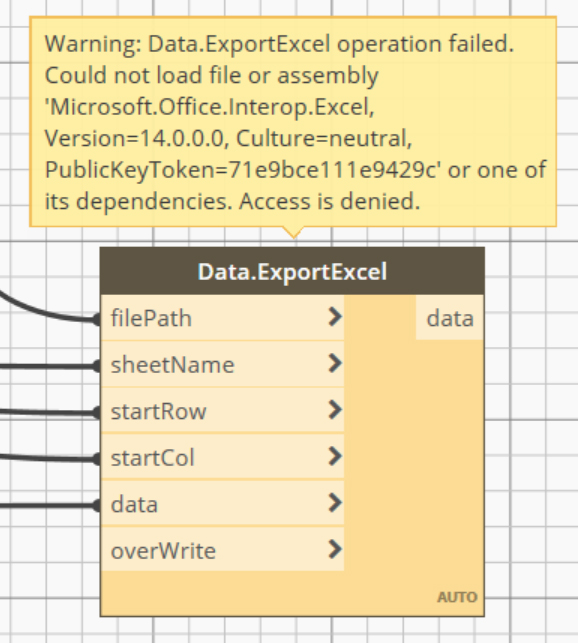Toggle the overWrite port chevron
The width and height of the screenshot is (578, 643).
335,549
